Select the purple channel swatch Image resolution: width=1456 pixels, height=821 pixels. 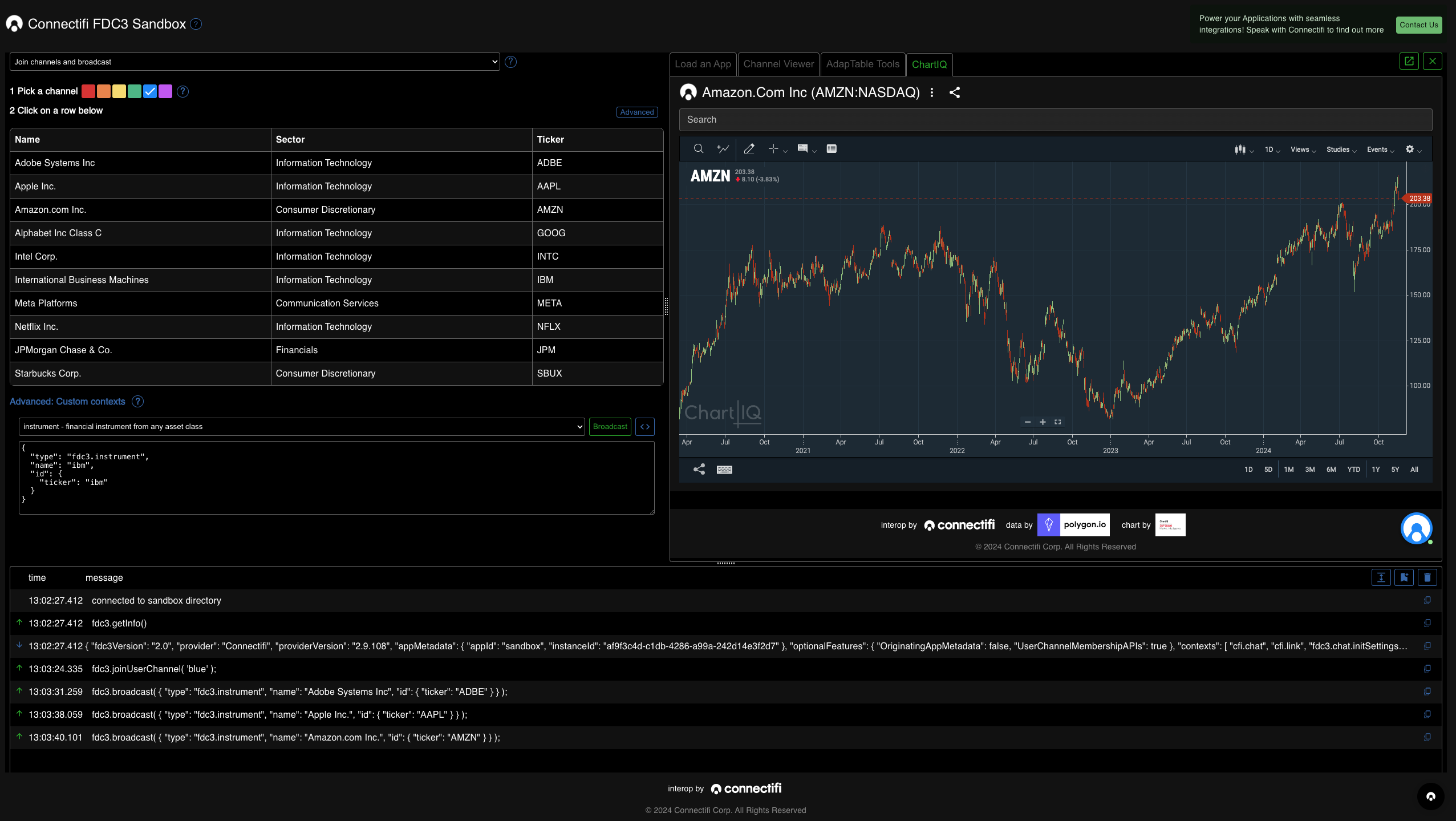click(165, 91)
